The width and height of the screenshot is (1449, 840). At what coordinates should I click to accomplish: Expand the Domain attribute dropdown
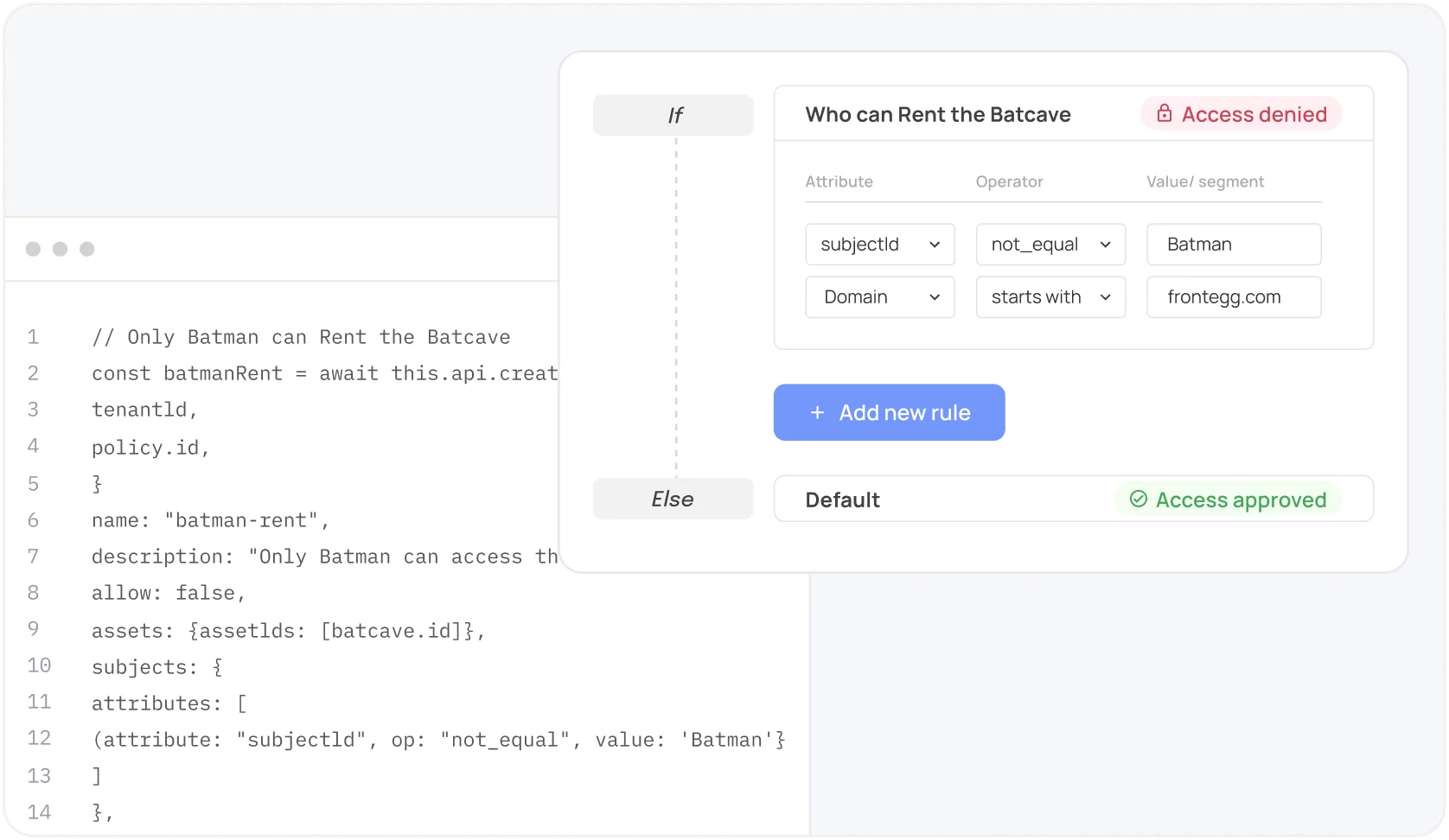879,297
